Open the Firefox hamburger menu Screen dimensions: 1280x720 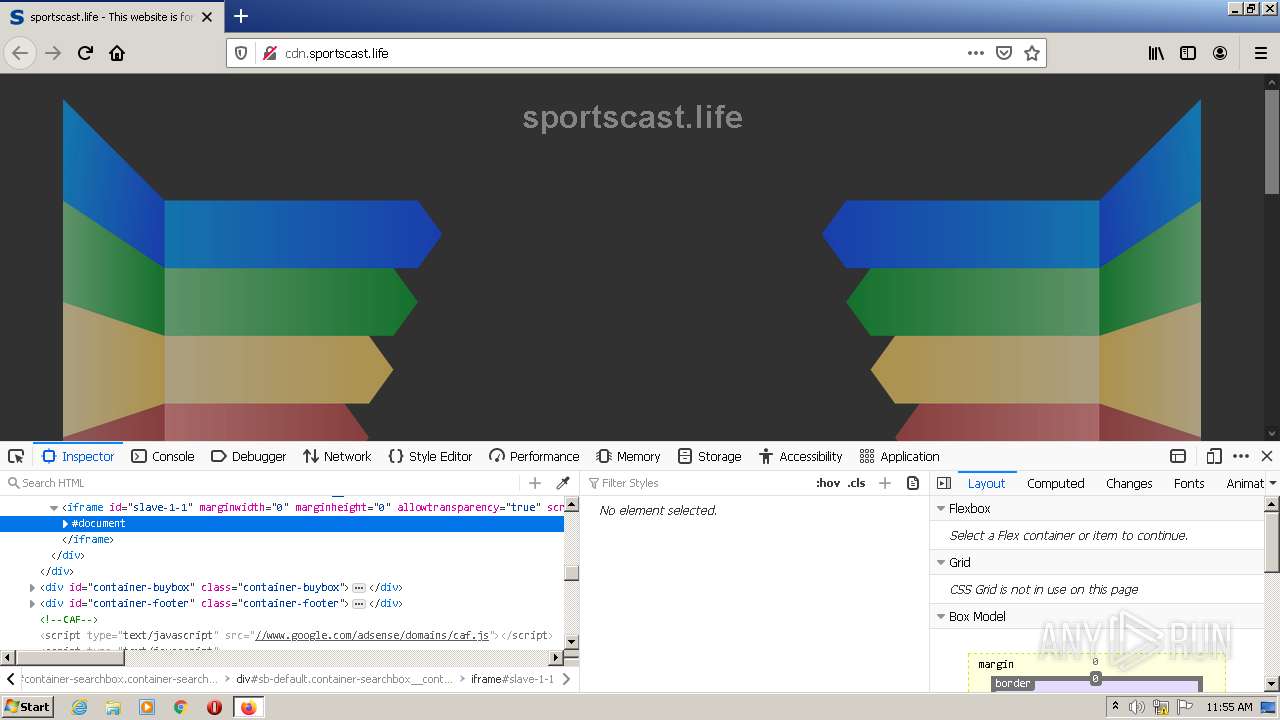tap(1260, 53)
